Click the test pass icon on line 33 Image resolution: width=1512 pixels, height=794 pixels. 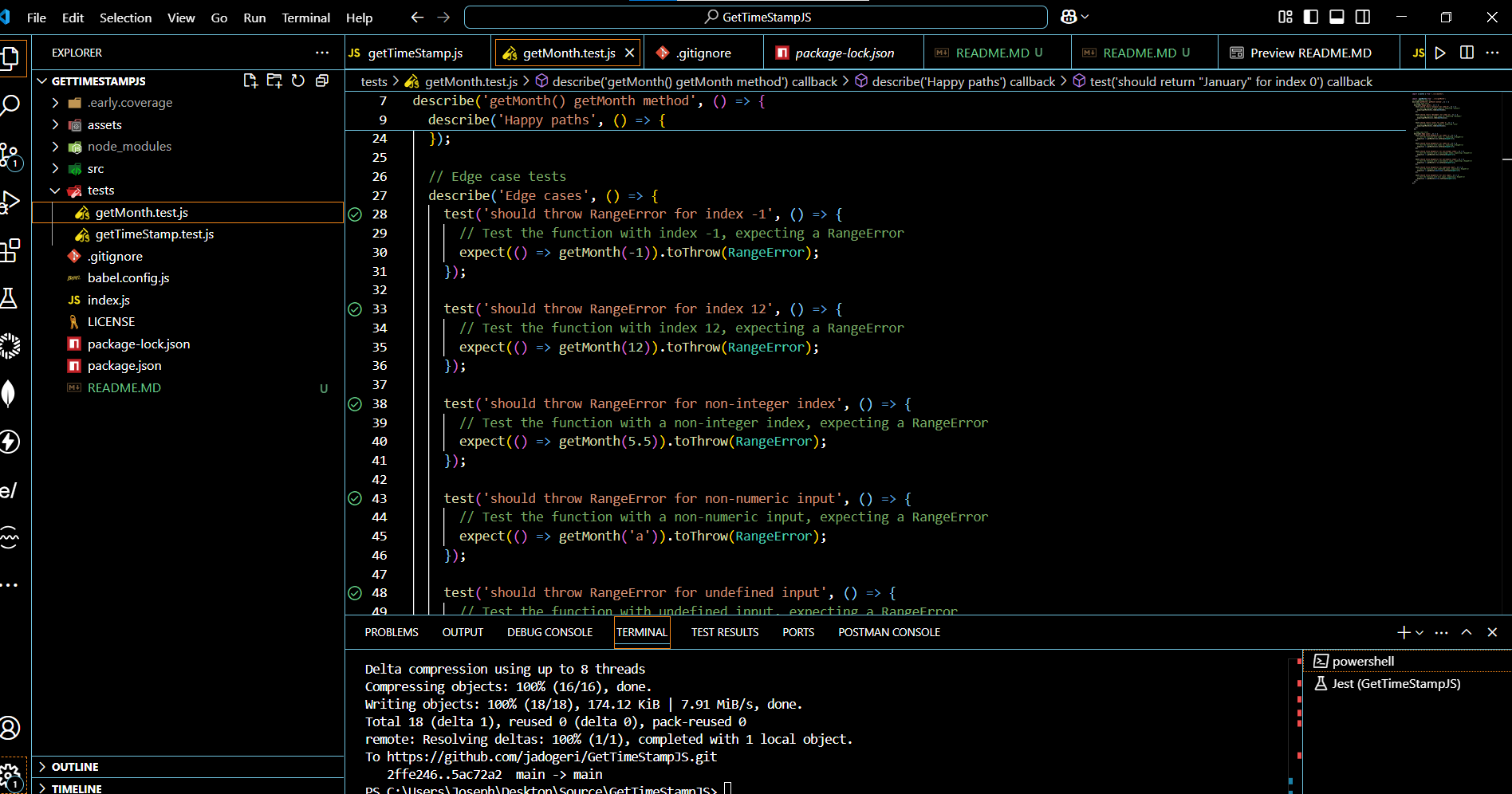point(355,309)
